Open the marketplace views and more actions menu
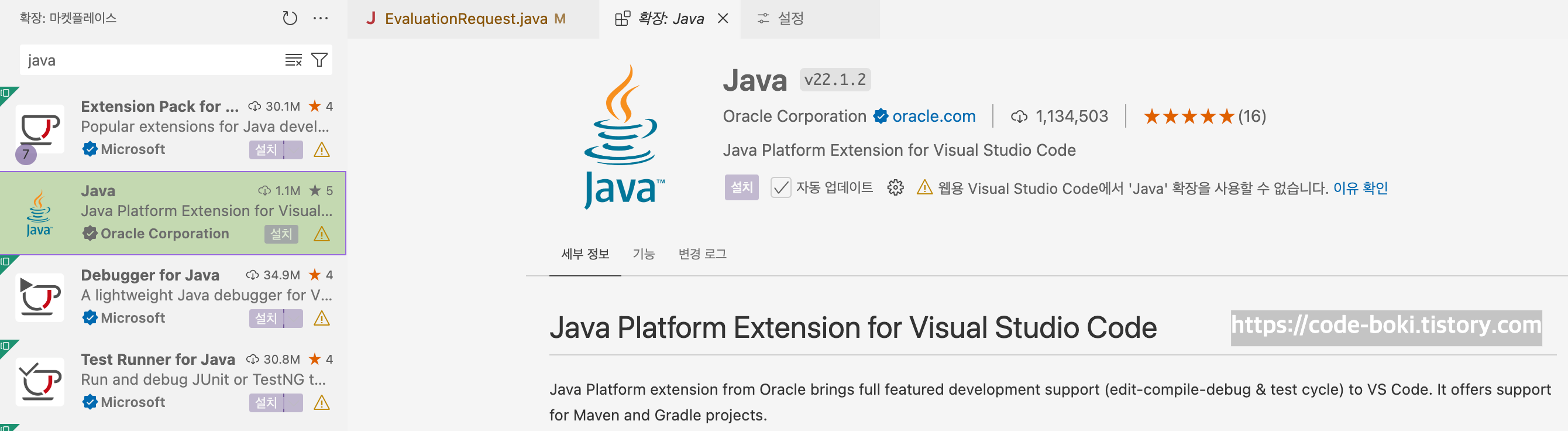This screenshot has height=431, width=1568. tap(321, 18)
